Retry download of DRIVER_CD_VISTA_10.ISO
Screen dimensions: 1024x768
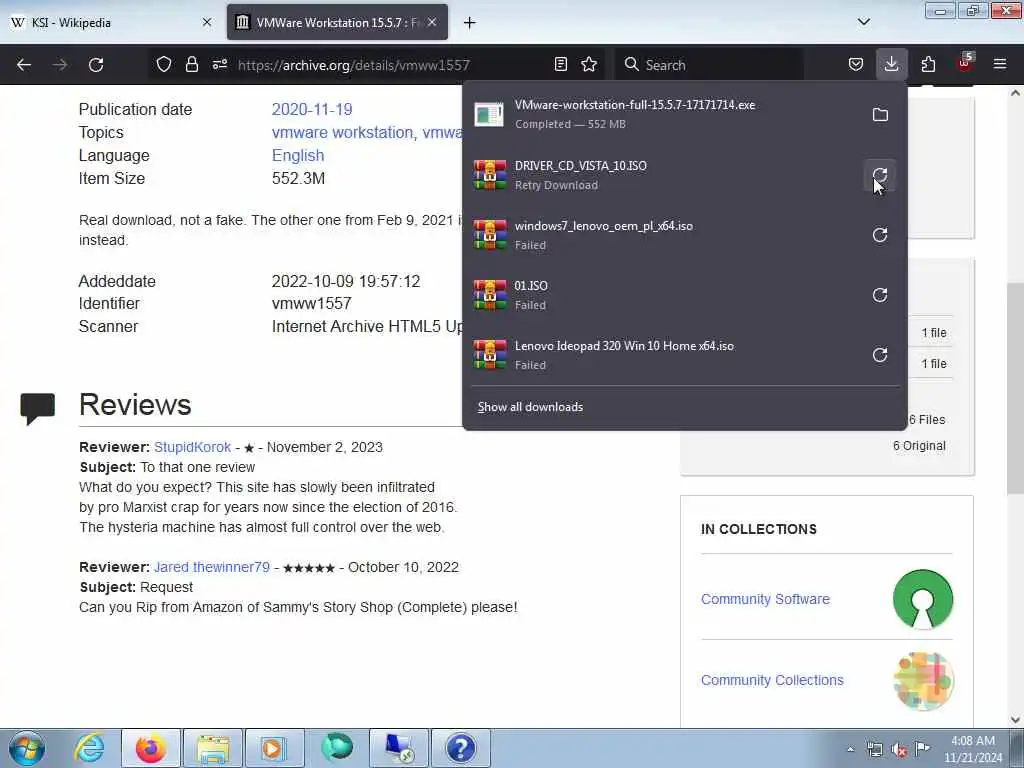click(880, 175)
